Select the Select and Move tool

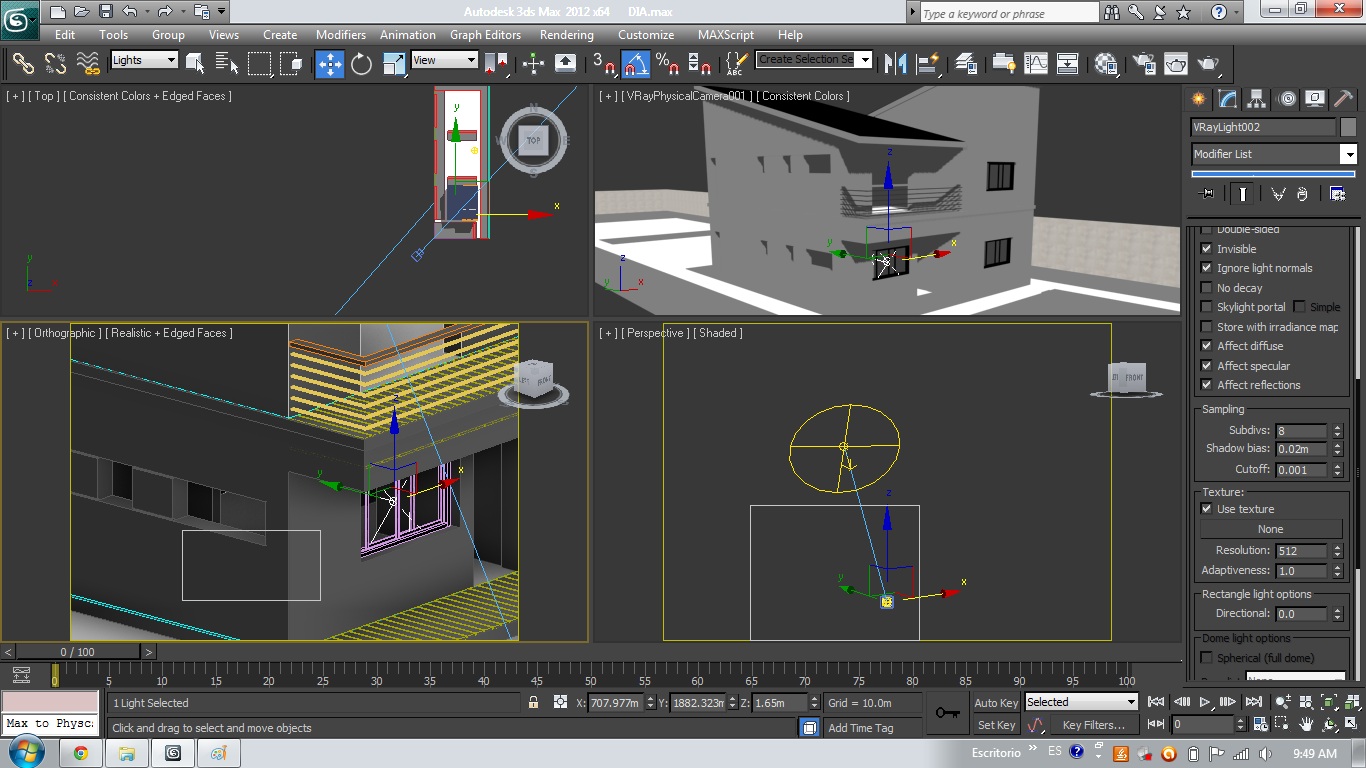pos(329,64)
